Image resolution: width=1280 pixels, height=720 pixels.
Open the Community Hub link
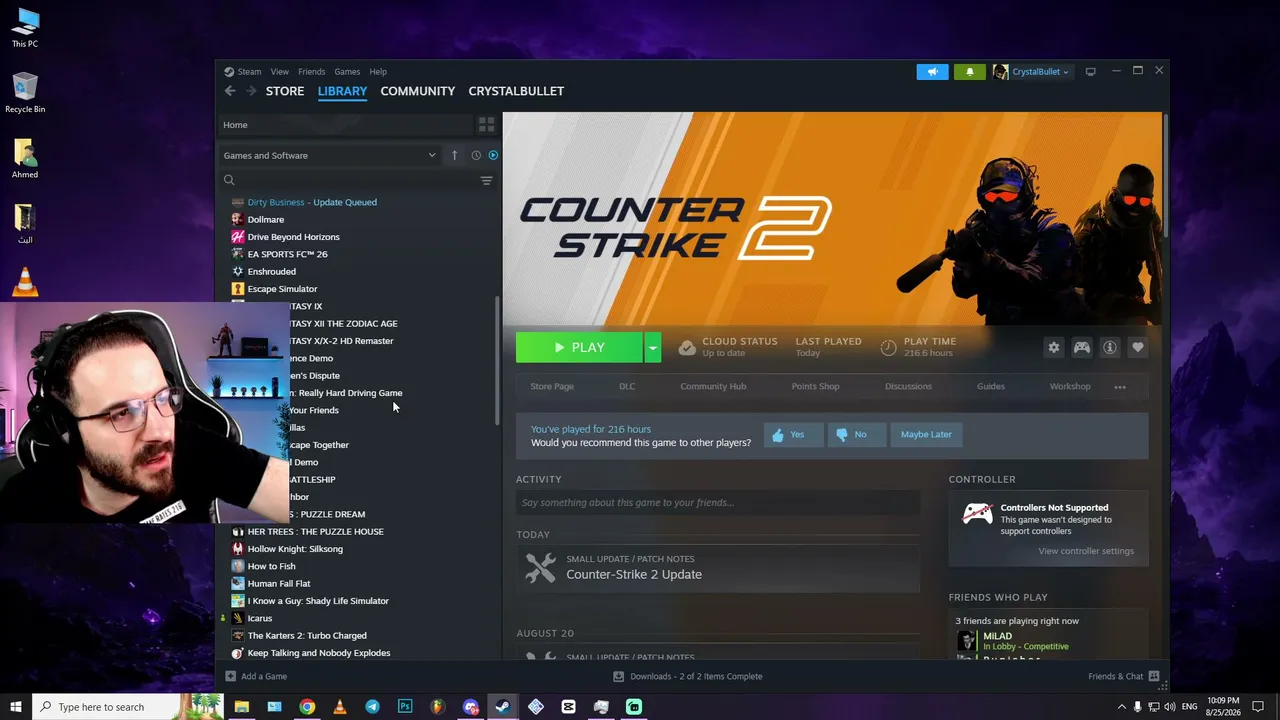click(x=713, y=387)
